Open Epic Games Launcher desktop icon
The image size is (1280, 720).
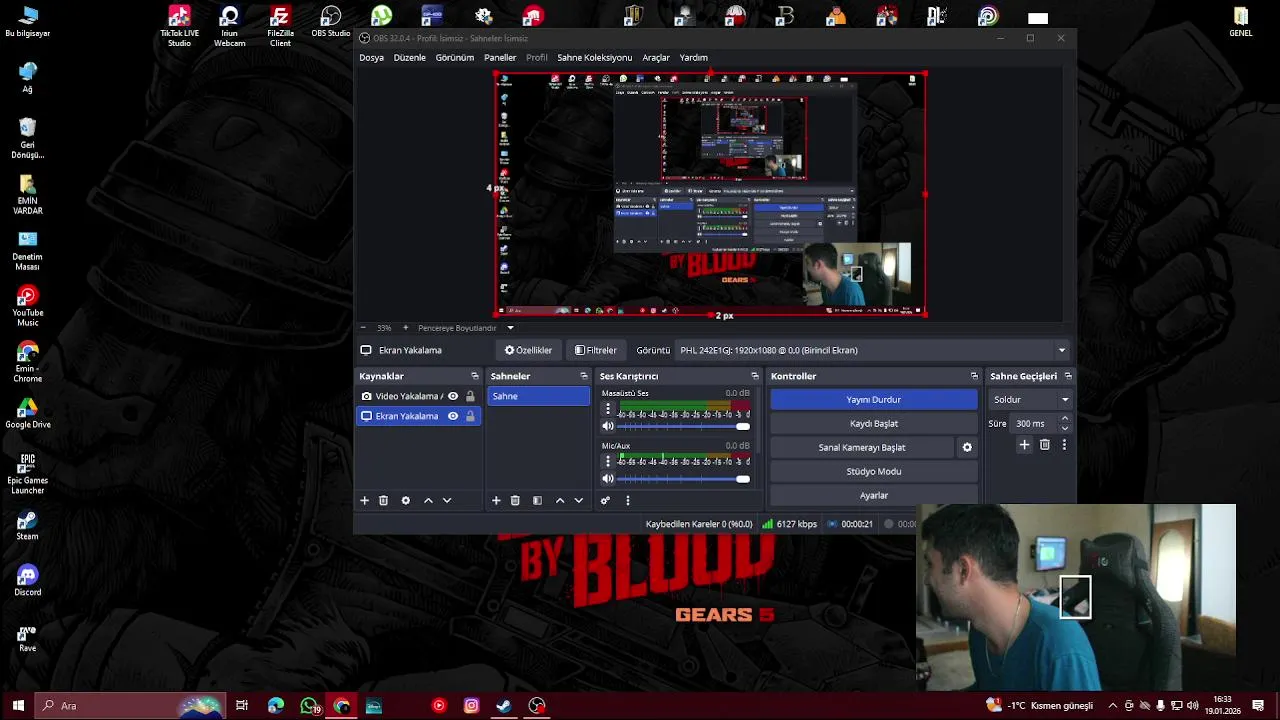click(x=28, y=473)
